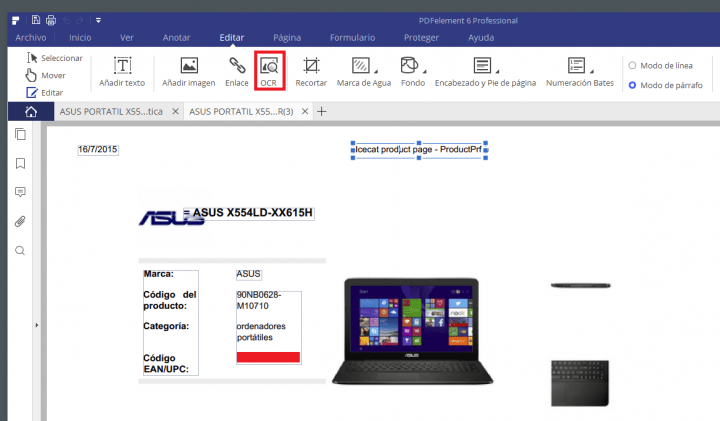Click the PDFelement logo icon
This screenshot has width=720, height=421.
(16, 20)
